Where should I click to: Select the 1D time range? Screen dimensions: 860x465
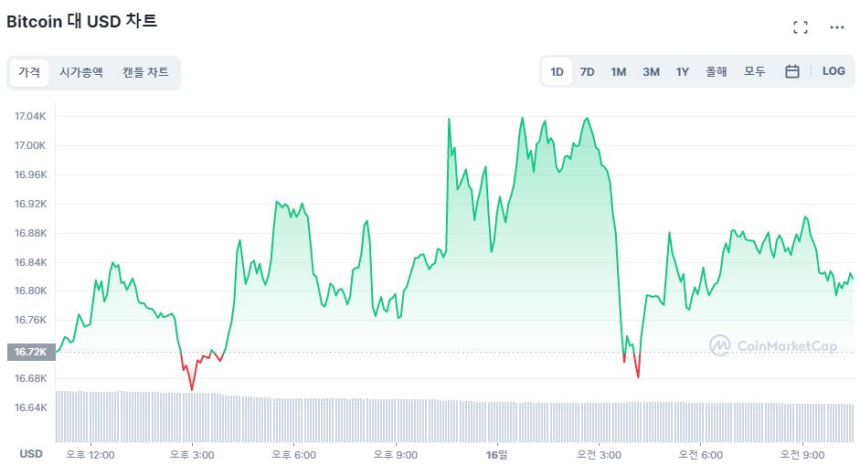[x=557, y=72]
